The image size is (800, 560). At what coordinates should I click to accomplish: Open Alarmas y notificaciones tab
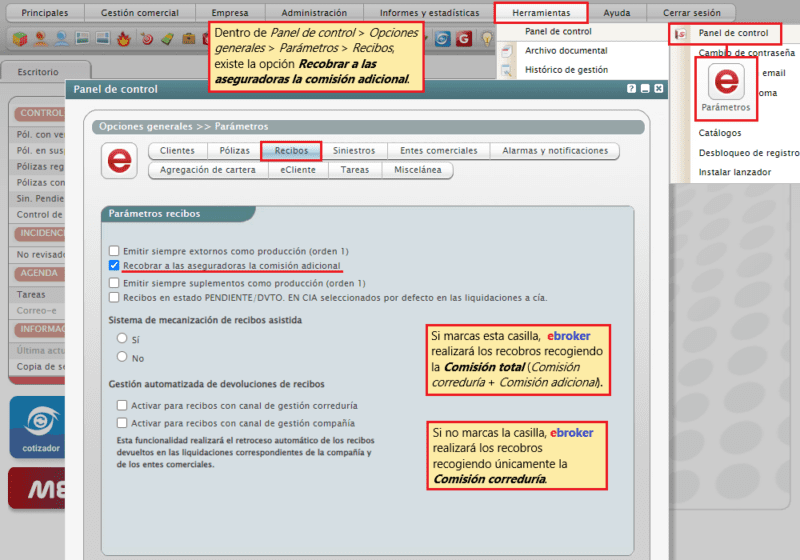555,150
